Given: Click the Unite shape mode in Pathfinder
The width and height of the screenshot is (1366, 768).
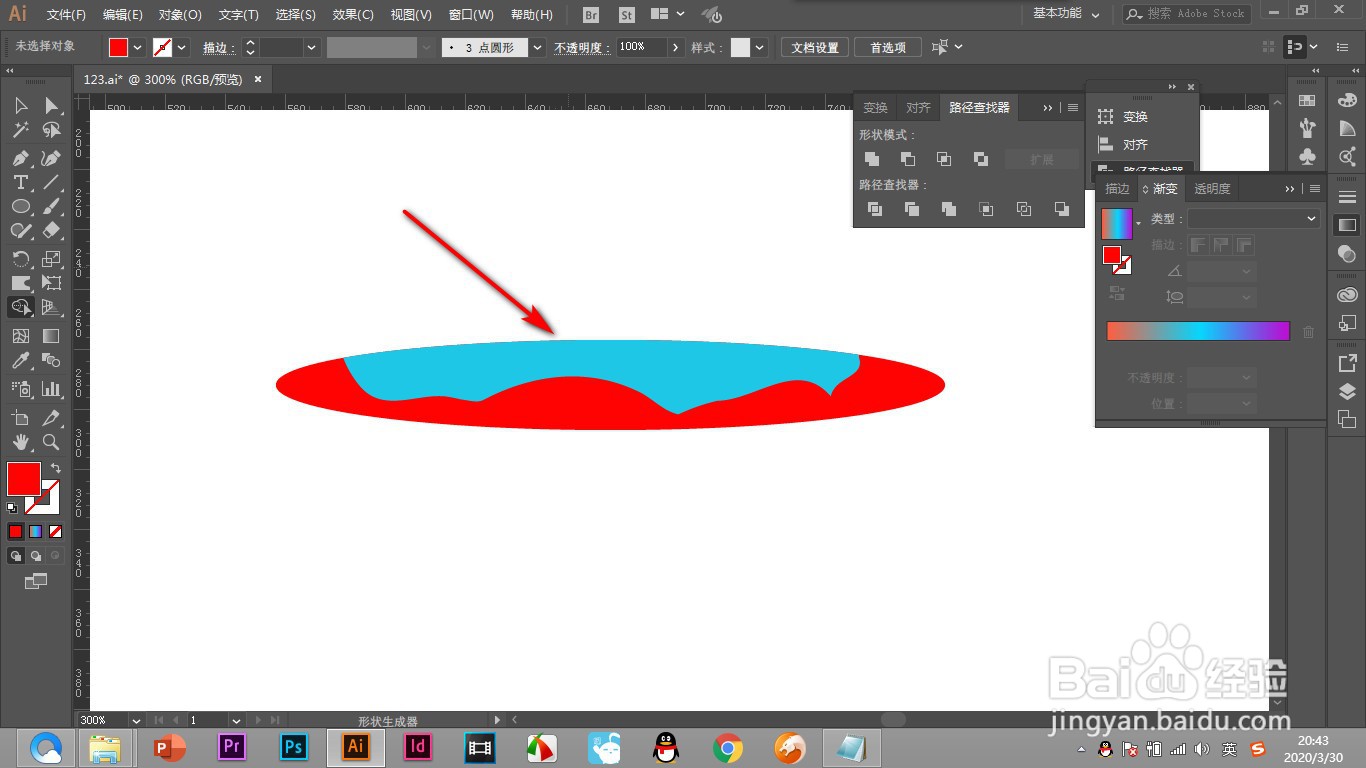Looking at the screenshot, I should (x=872, y=159).
